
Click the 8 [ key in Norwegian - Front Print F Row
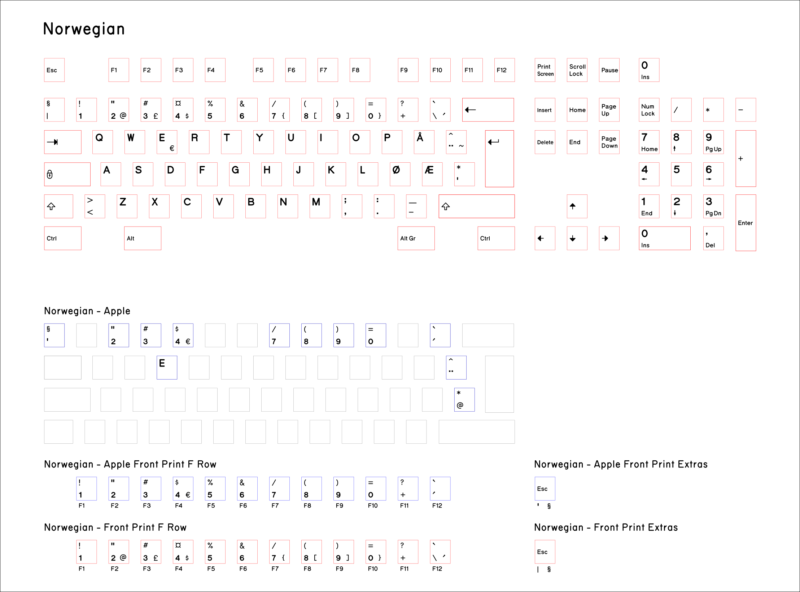[312, 552]
